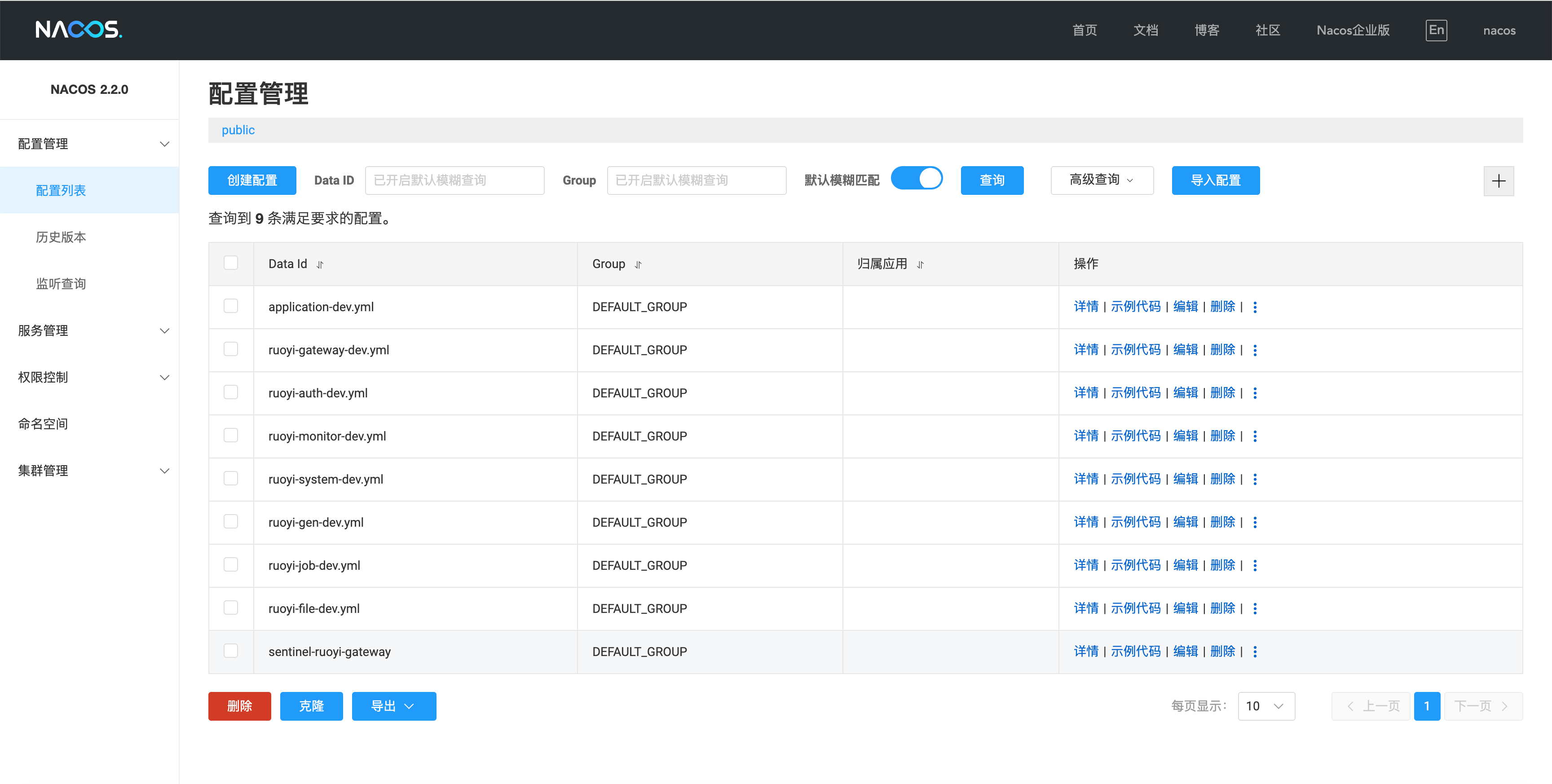The height and width of the screenshot is (784, 1552).
Task: Click the NACOS logo
Action: click(x=78, y=30)
